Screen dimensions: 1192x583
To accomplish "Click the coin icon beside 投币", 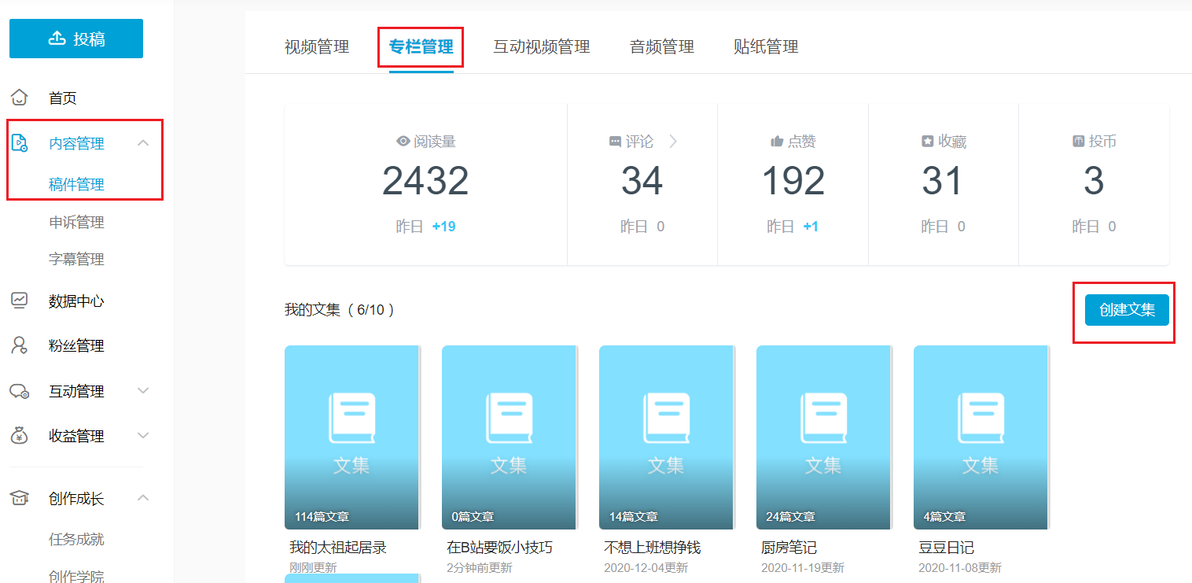I will (1078, 141).
